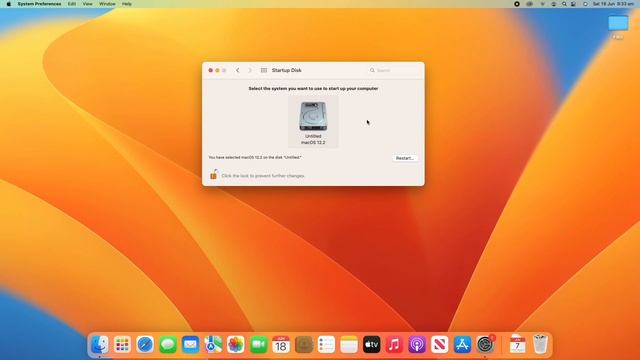
Task: Open App Store from the dock
Action: (462, 344)
